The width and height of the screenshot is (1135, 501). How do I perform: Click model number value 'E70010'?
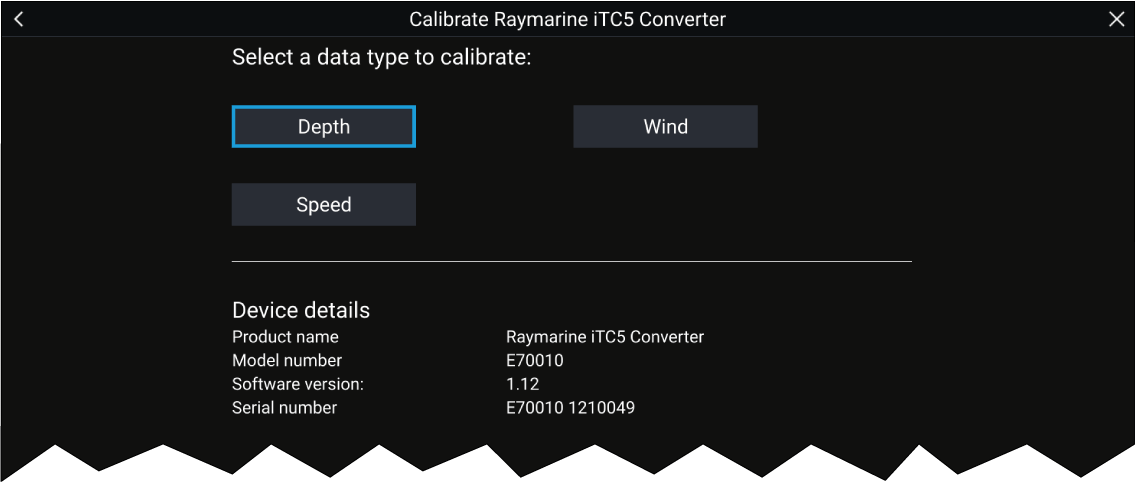pyautogui.click(x=535, y=360)
